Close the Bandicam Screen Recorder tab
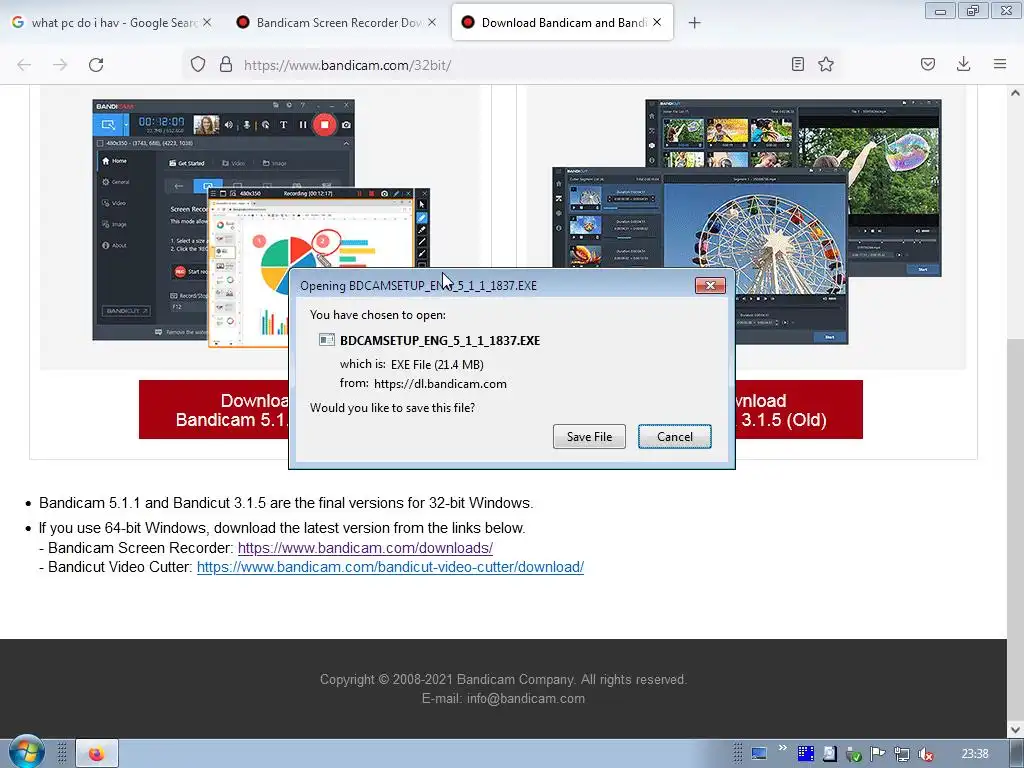1024x768 pixels. point(432,22)
